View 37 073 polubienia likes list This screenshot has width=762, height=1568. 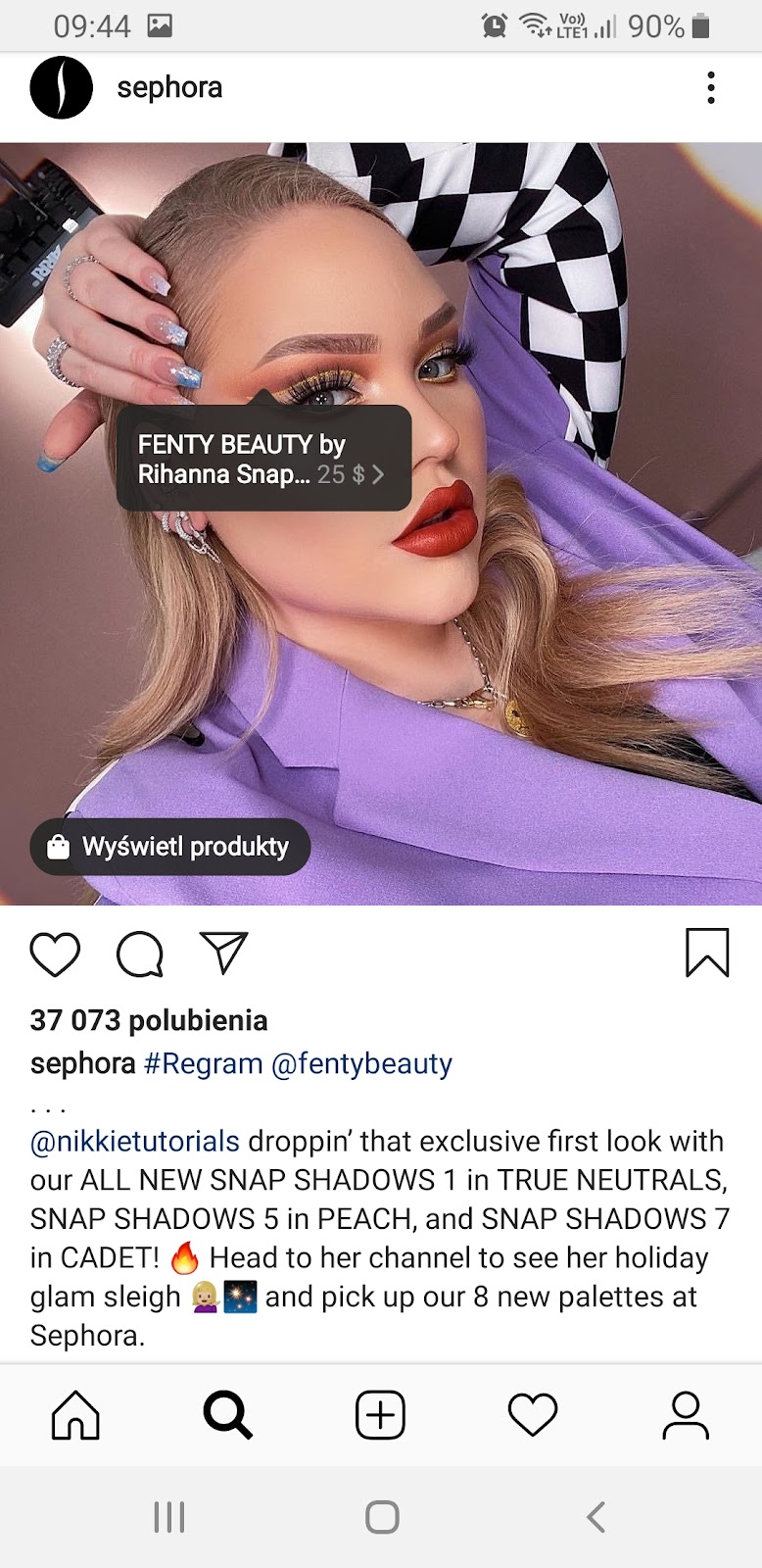pos(149,1021)
